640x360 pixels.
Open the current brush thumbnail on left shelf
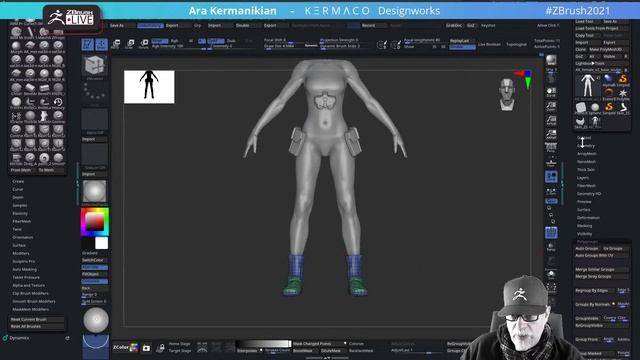[x=95, y=65]
